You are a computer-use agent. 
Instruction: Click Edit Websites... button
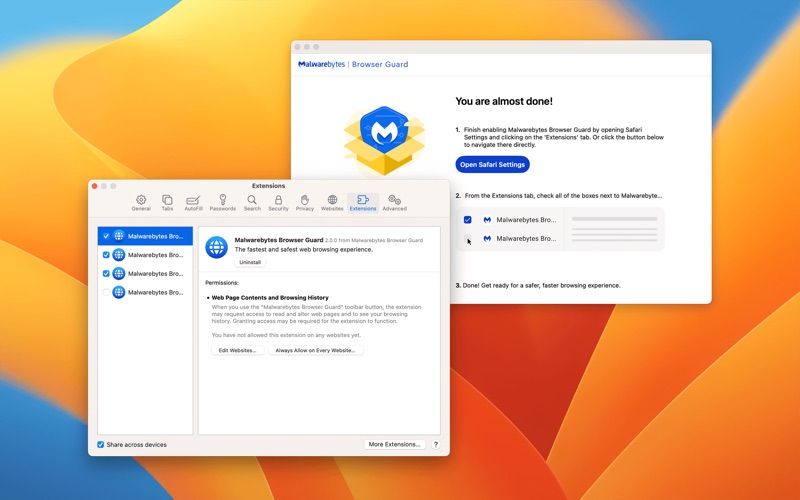pos(237,351)
